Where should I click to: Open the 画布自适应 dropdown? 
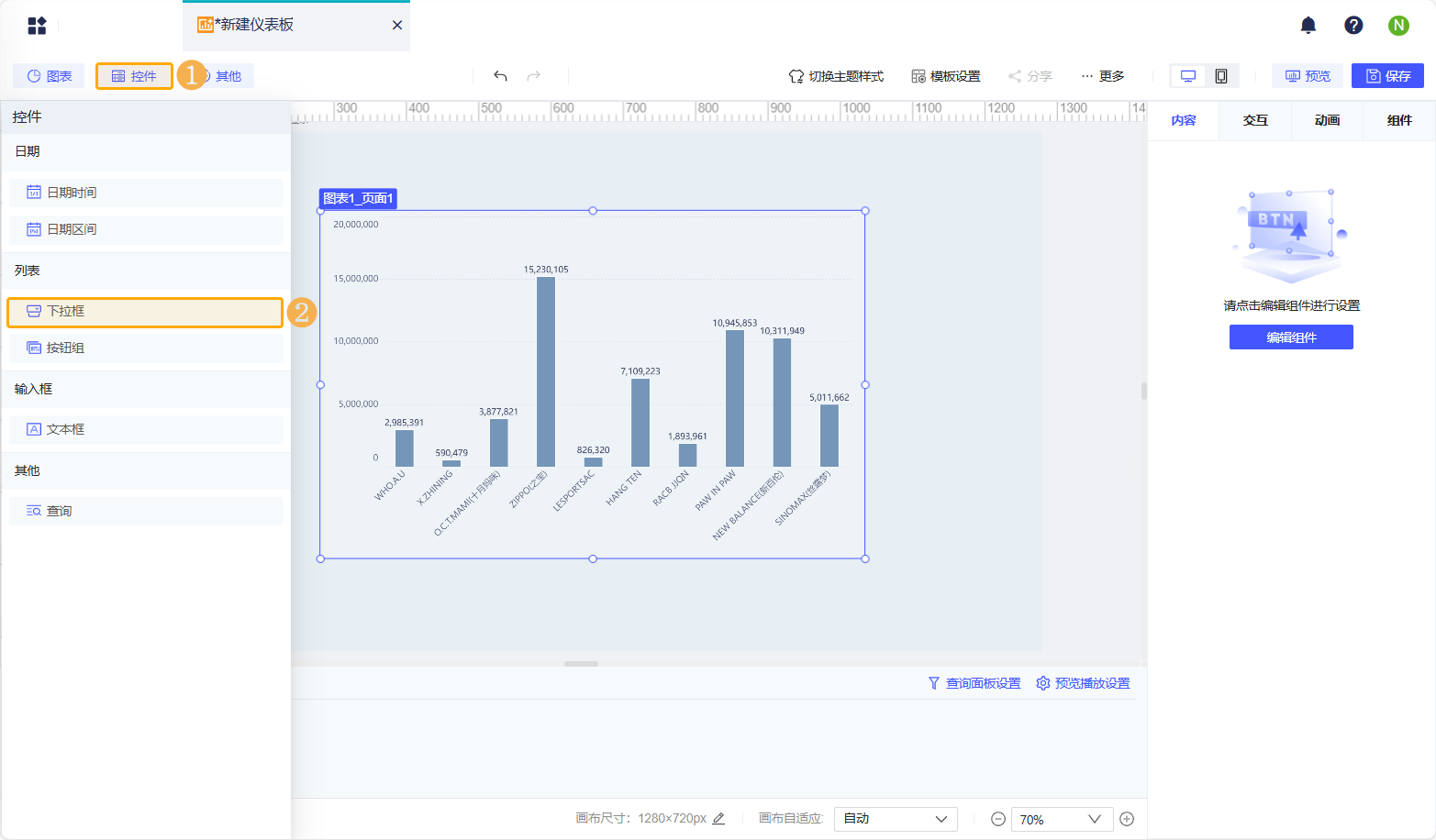point(896,819)
